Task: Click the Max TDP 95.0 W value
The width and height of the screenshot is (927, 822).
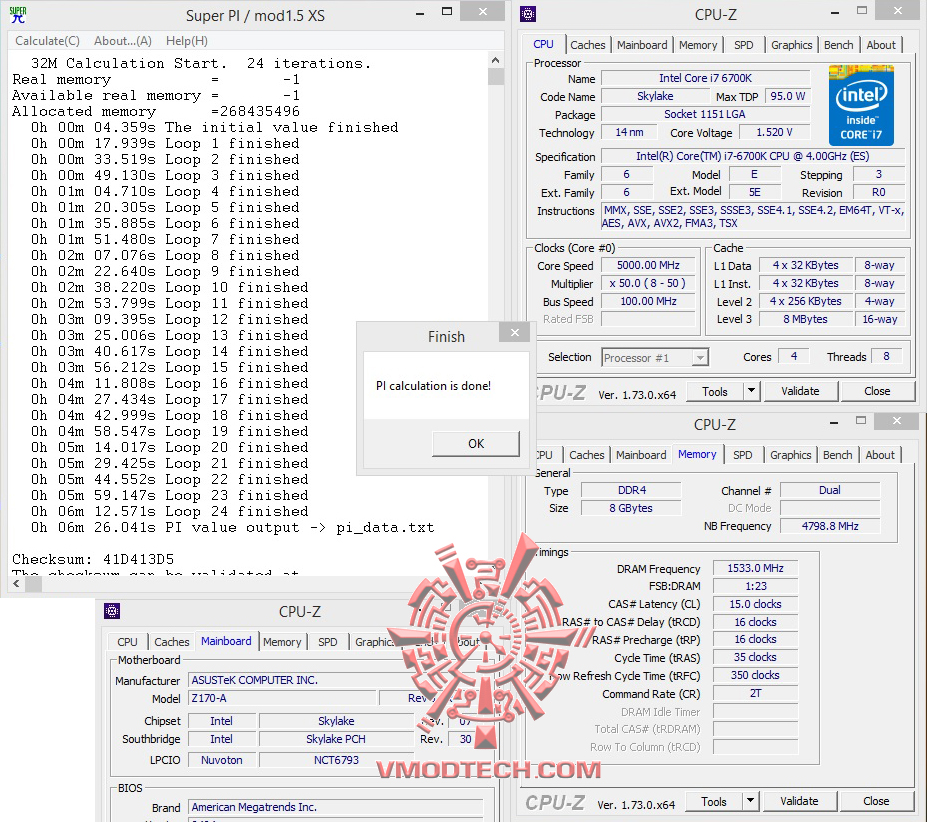Action: 787,96
